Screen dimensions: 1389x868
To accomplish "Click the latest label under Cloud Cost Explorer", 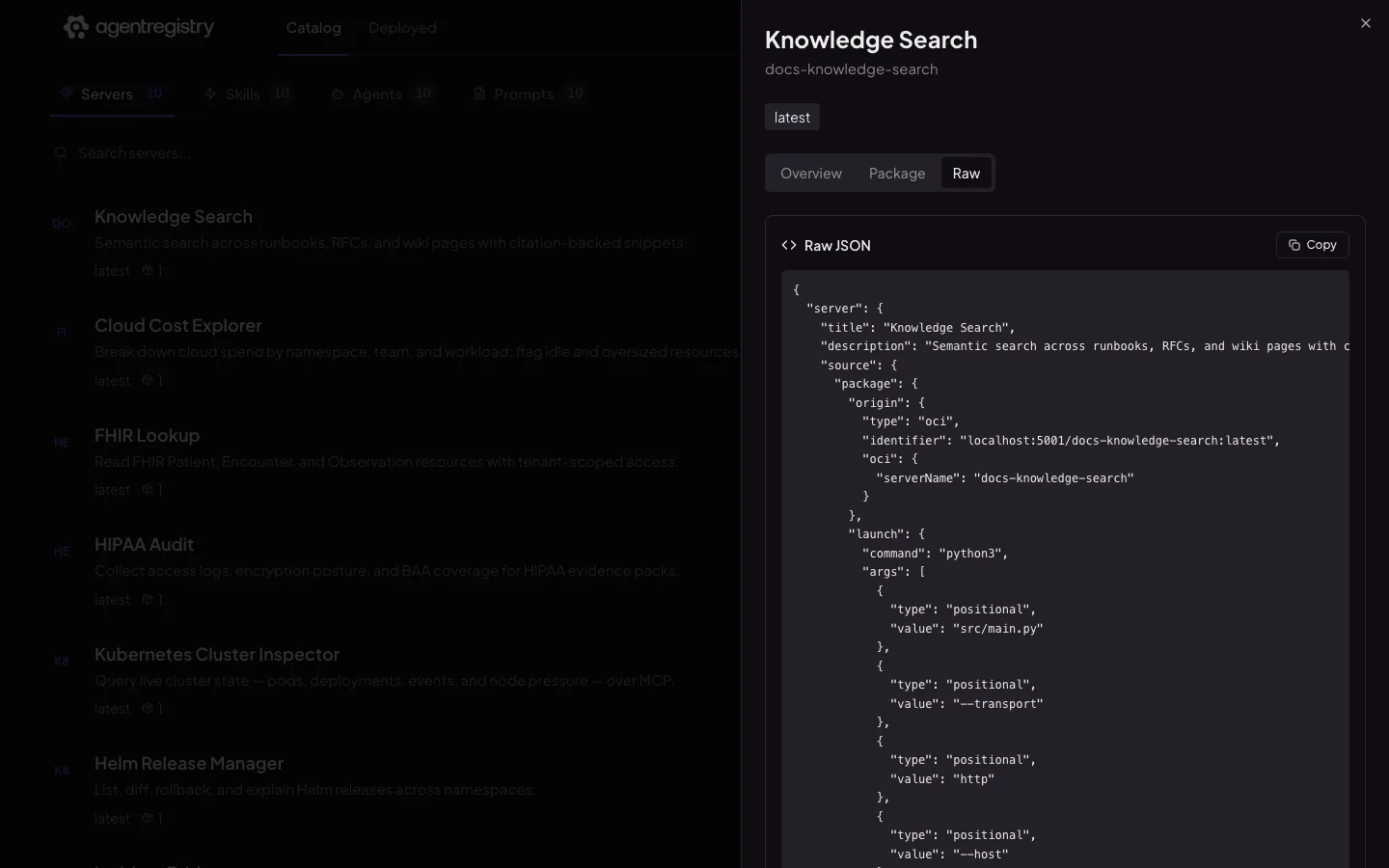I will [112, 380].
